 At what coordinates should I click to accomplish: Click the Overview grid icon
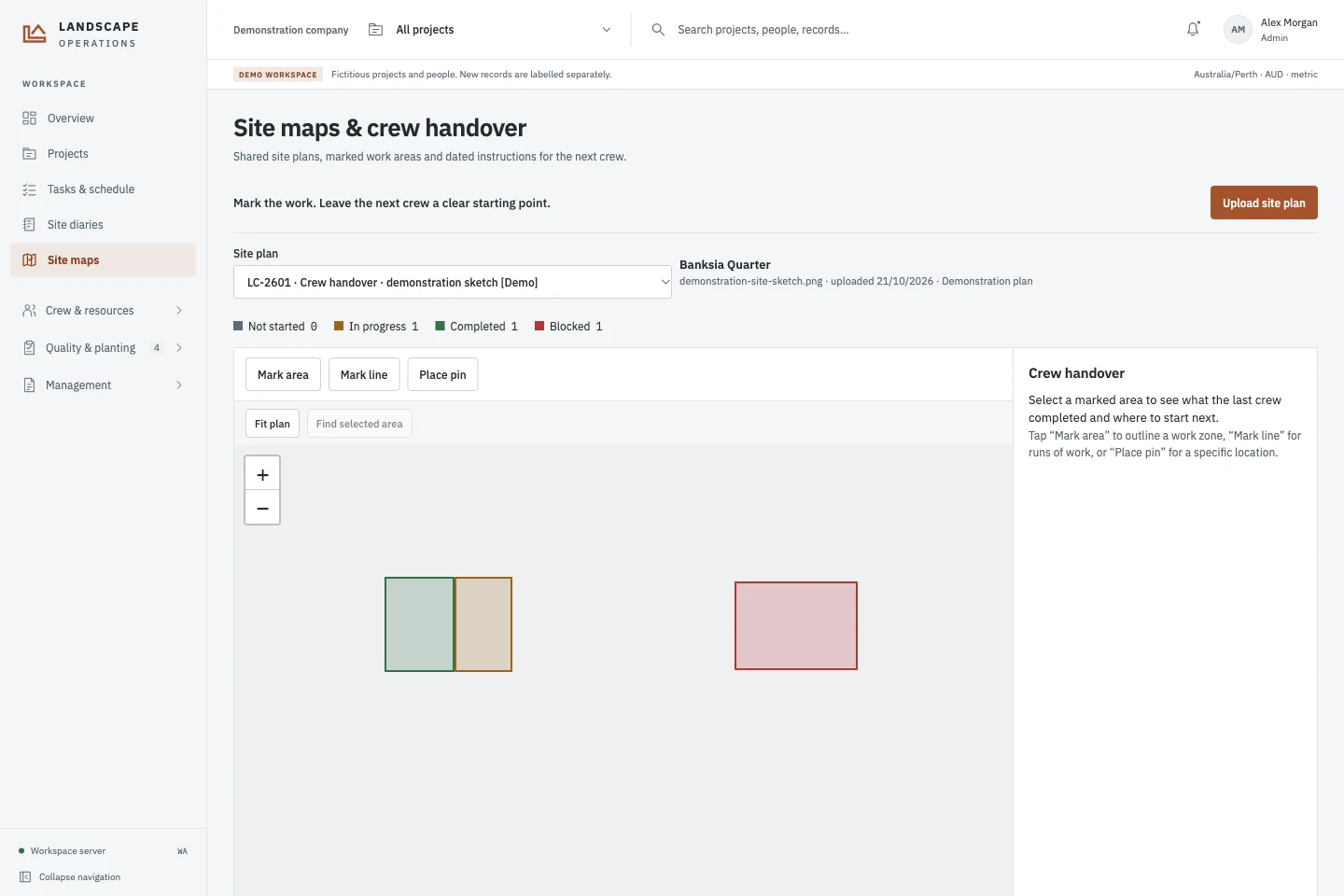(x=30, y=119)
